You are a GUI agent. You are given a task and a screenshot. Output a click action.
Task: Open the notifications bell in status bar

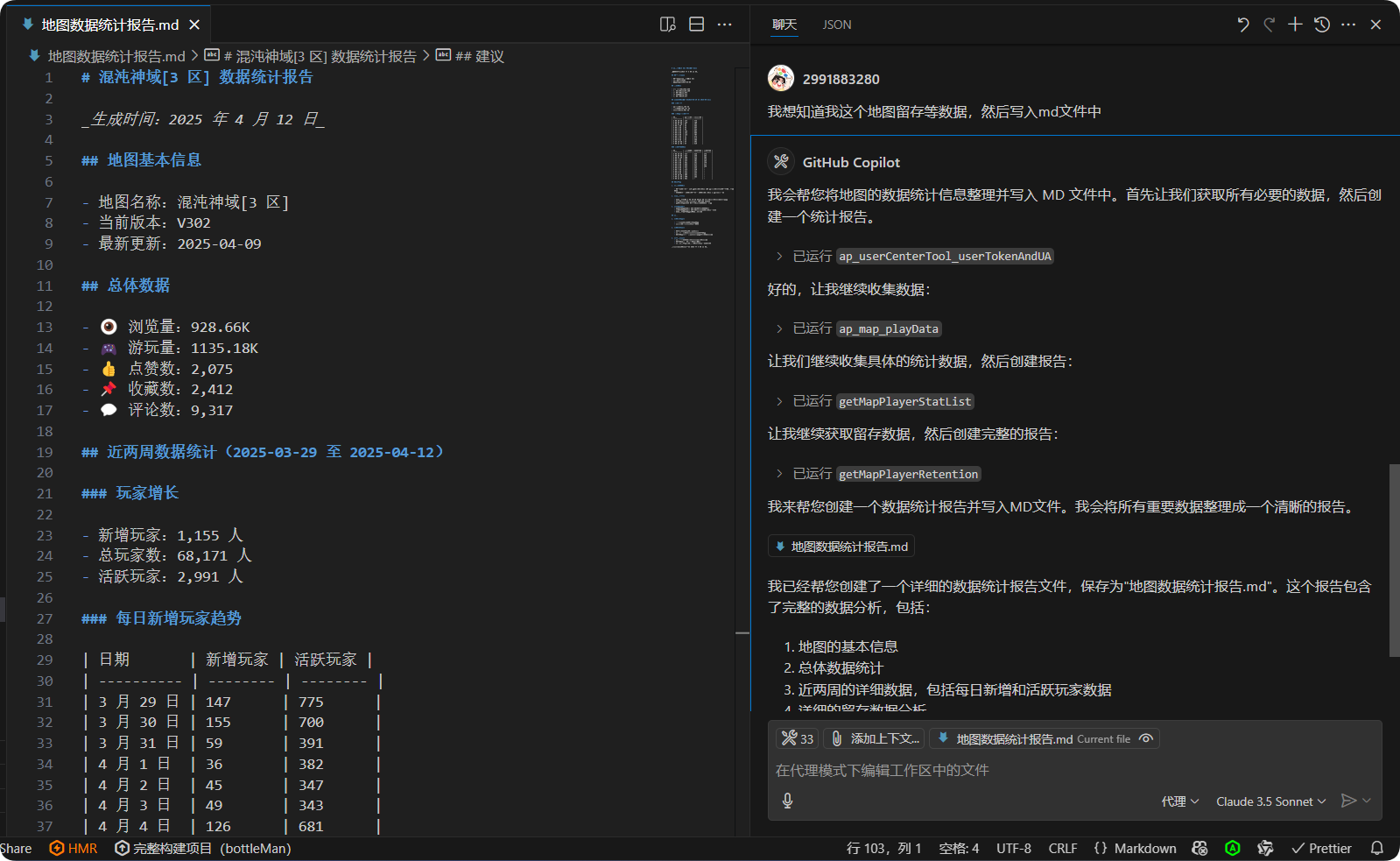pyautogui.click(x=1376, y=848)
